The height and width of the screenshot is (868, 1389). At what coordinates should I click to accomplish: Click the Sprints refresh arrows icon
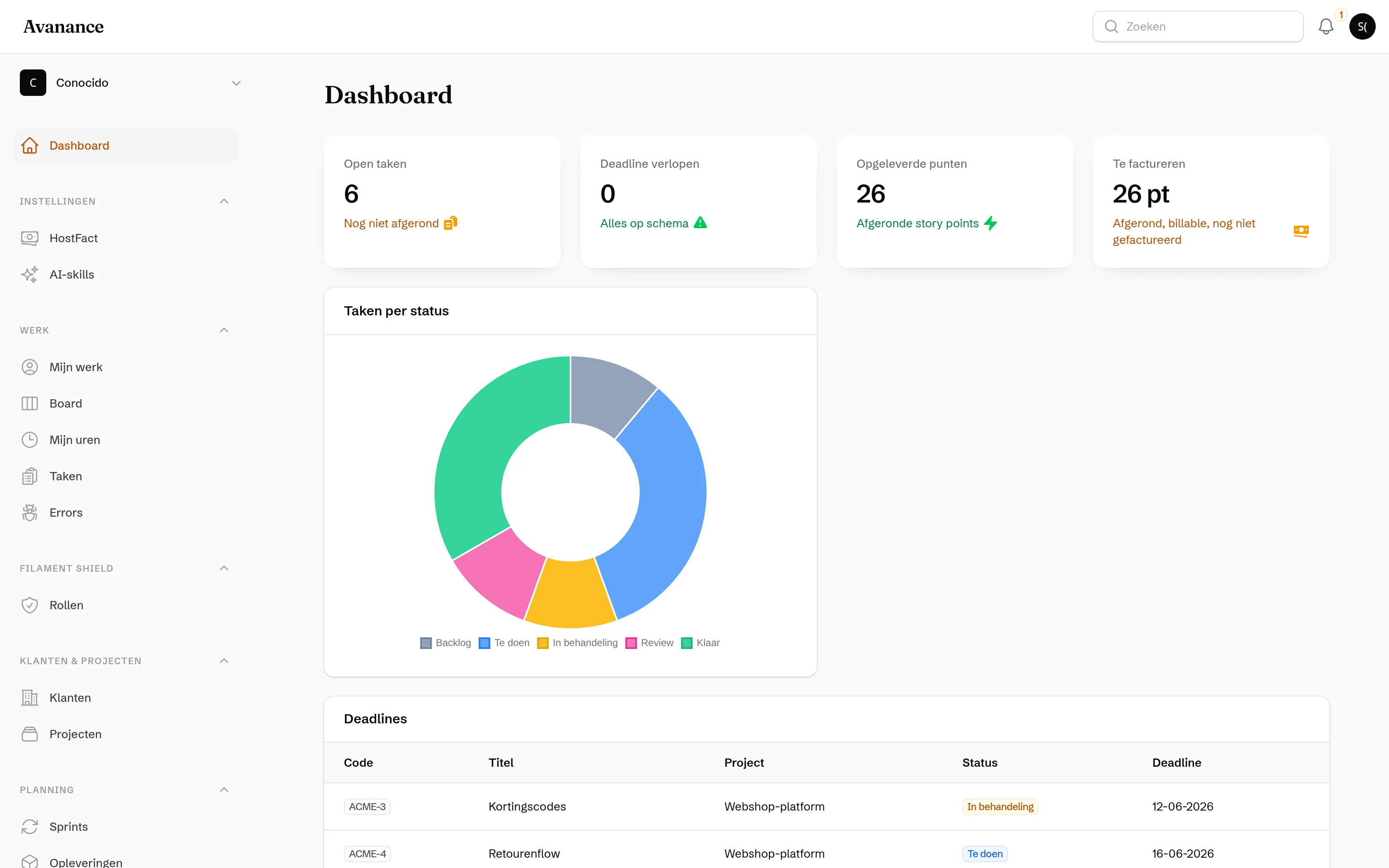[x=30, y=827]
